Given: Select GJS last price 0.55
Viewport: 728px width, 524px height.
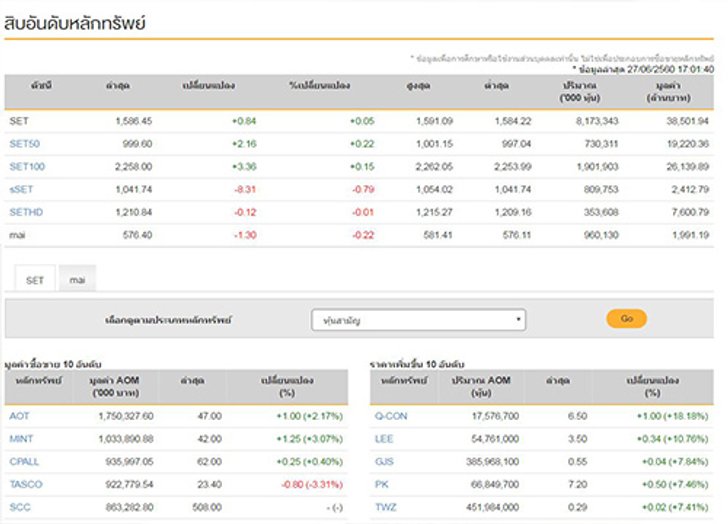Looking at the screenshot, I should 578,462.
